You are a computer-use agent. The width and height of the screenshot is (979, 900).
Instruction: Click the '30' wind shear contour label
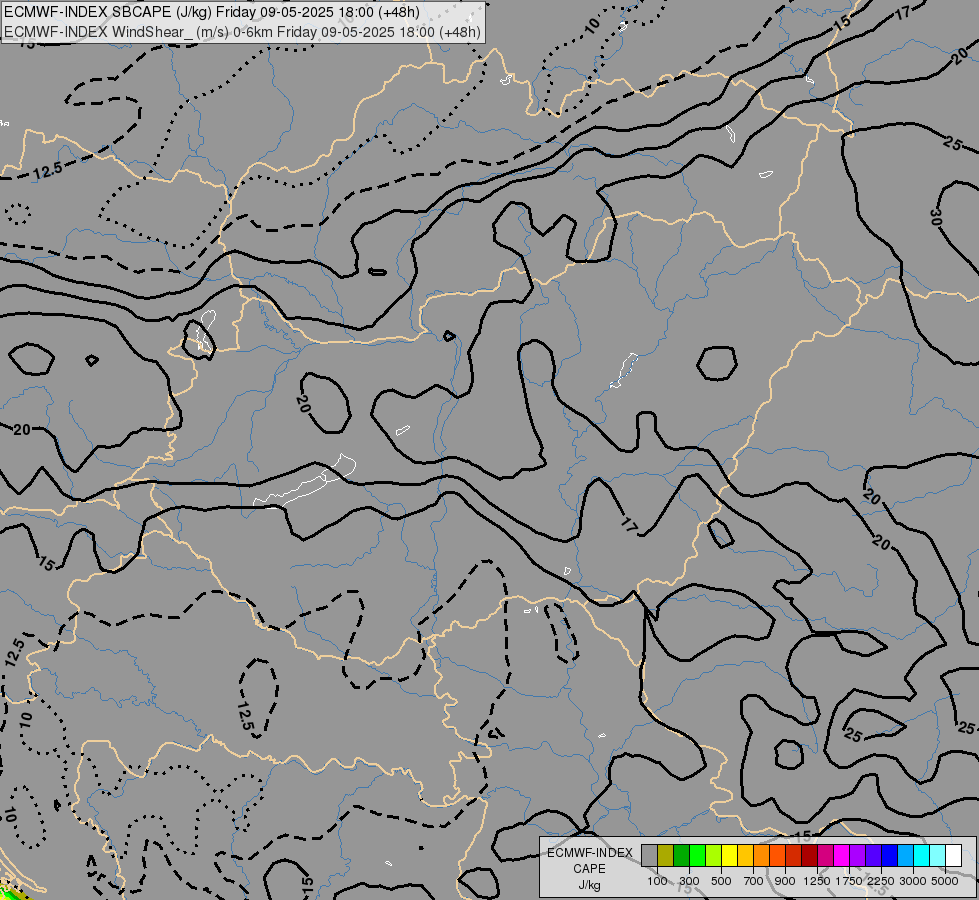click(935, 217)
